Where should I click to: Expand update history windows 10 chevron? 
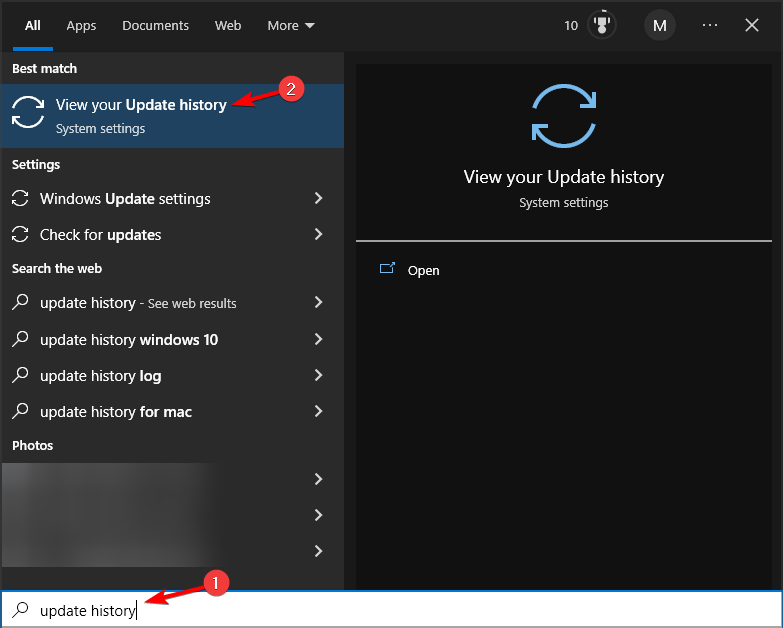point(318,339)
